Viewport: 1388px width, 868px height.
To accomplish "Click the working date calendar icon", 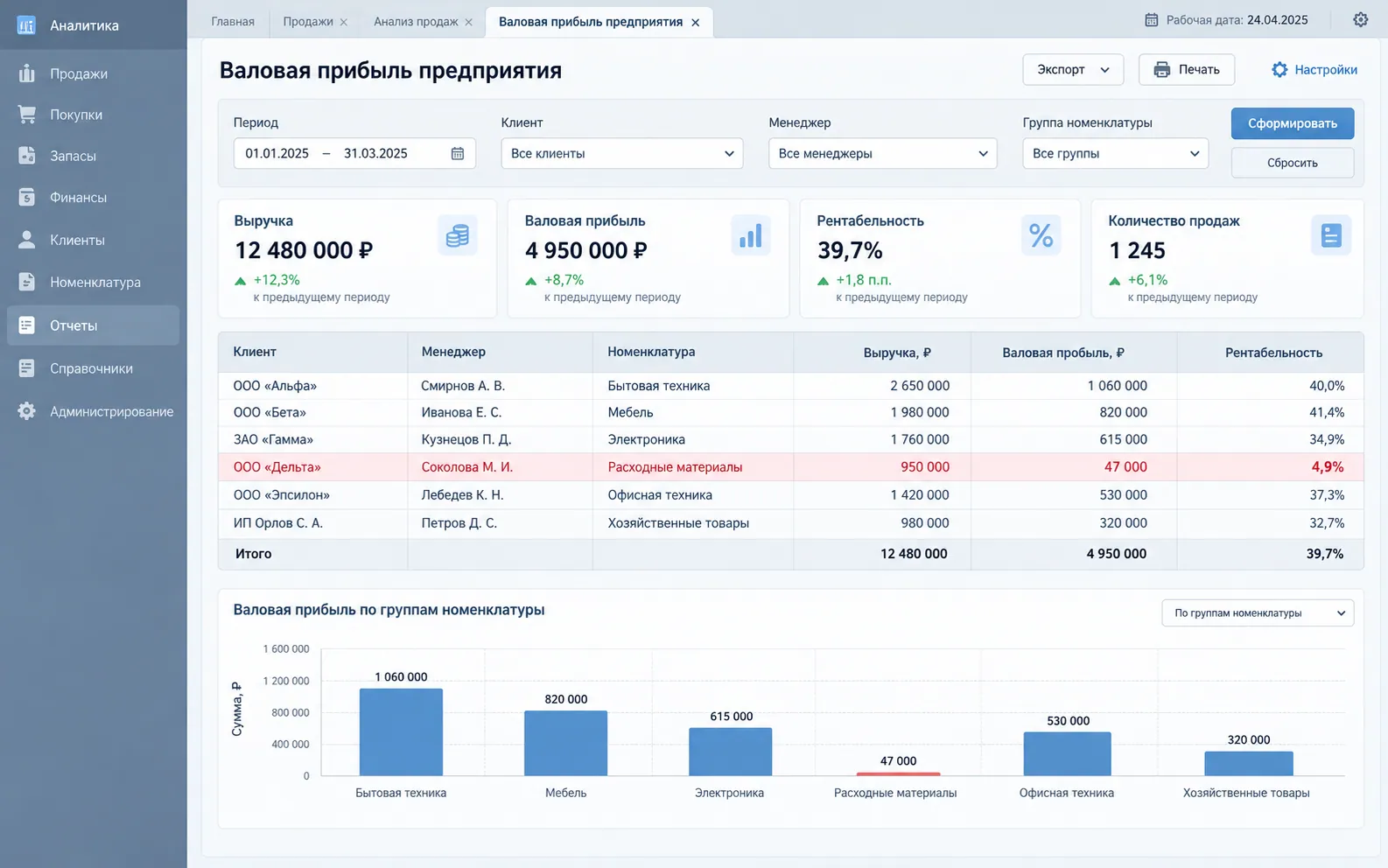I will click(x=1152, y=20).
